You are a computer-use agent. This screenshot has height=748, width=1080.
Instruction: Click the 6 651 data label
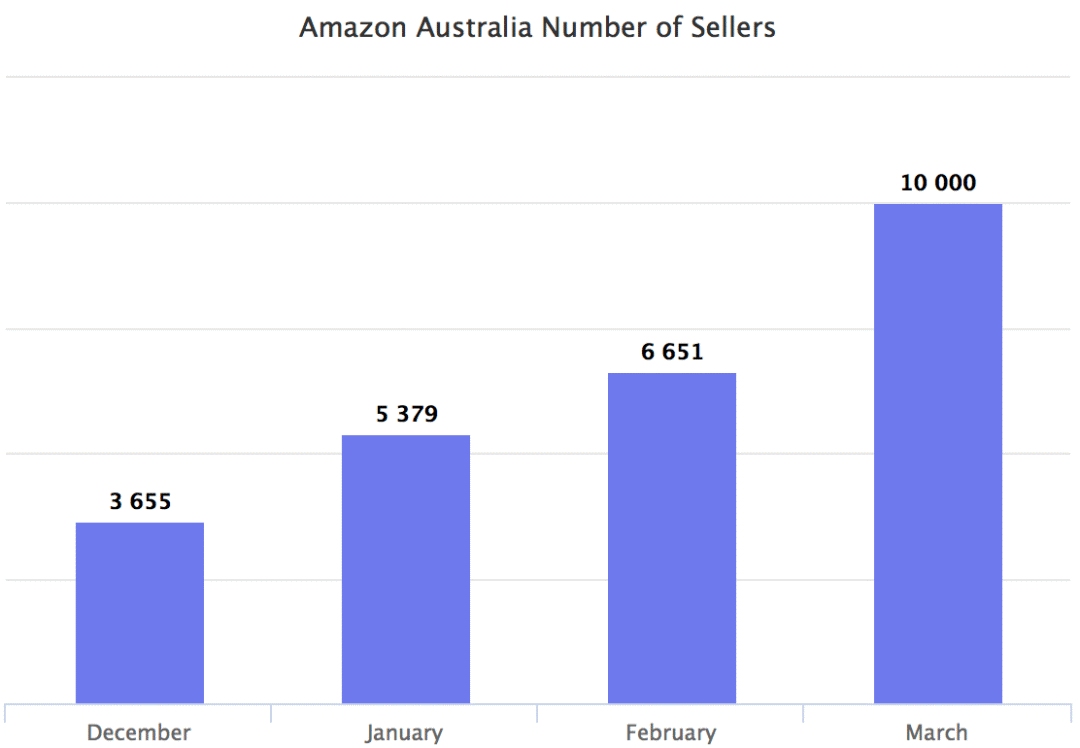[672, 352]
